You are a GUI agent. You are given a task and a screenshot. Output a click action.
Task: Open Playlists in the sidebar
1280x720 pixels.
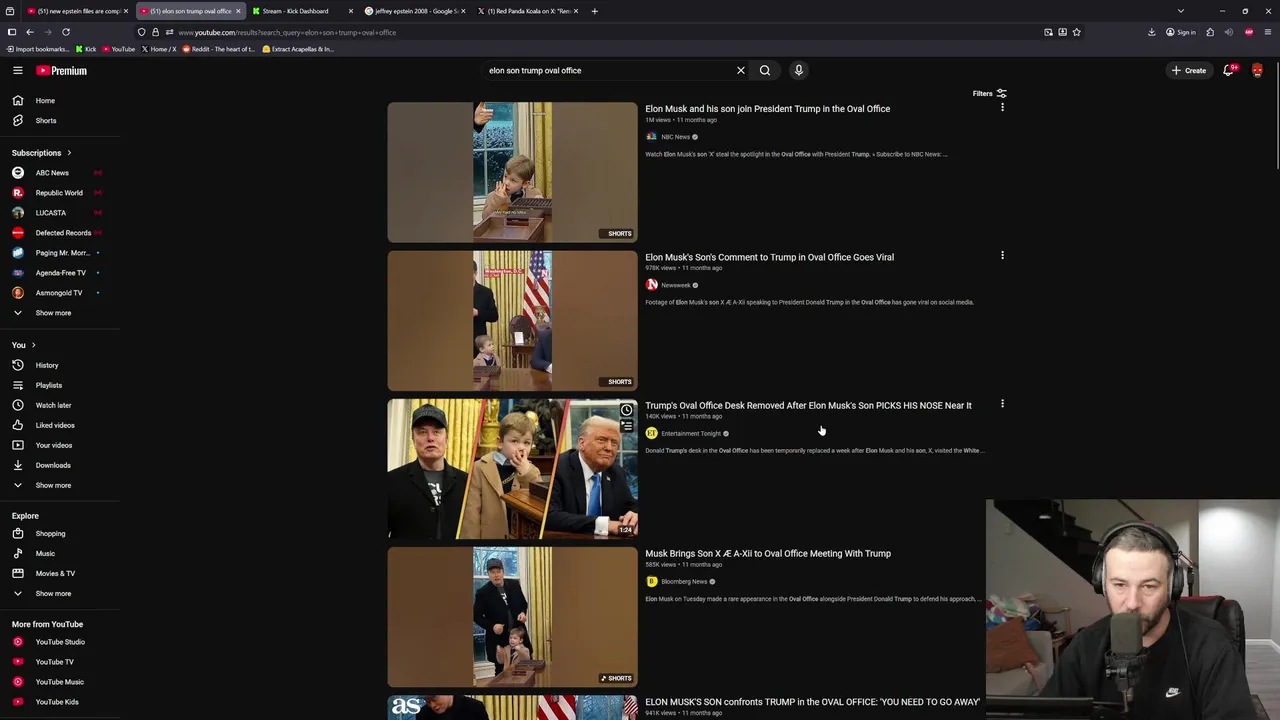(48, 385)
